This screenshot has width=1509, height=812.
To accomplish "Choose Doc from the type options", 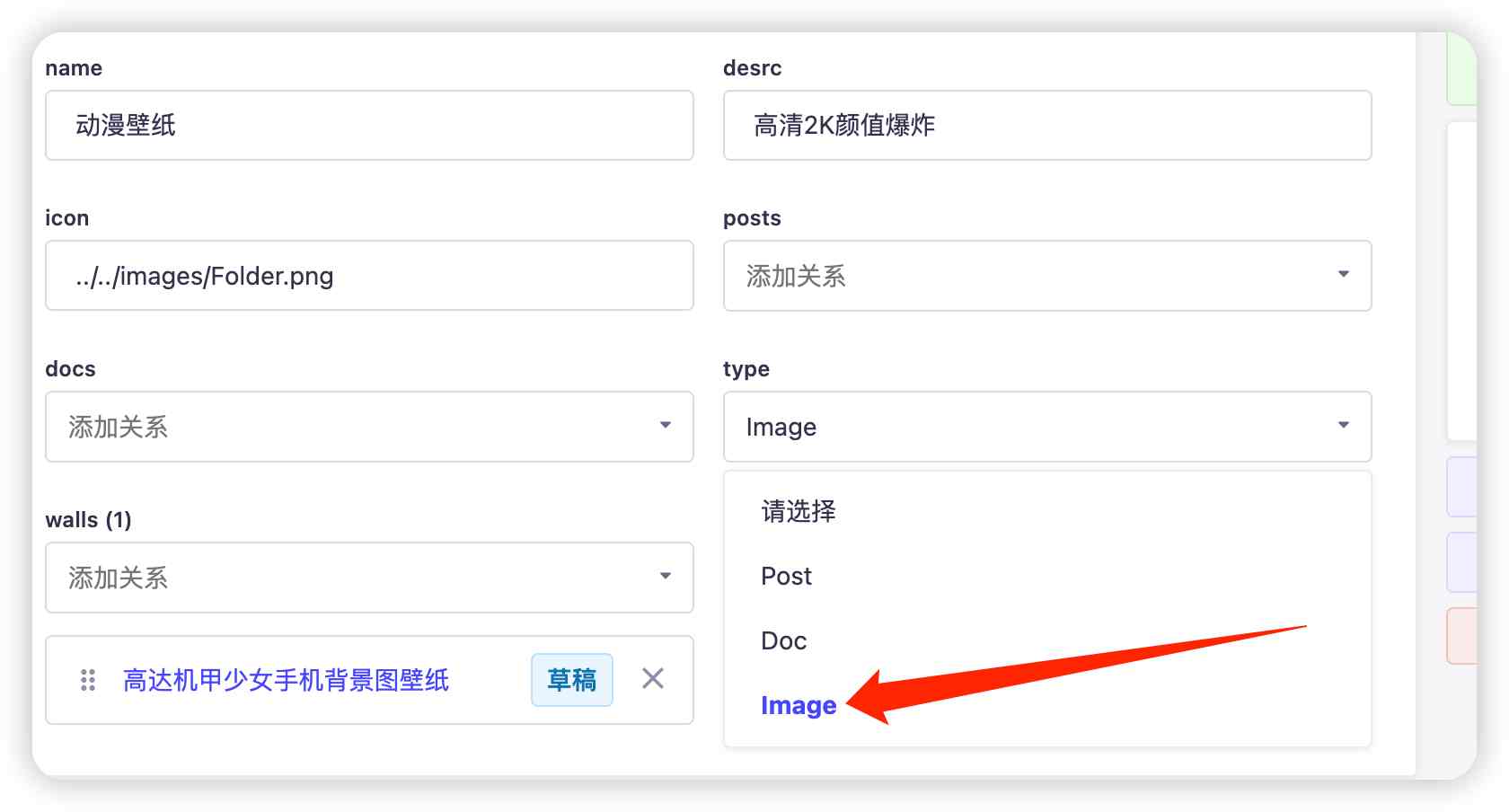I will click(x=783, y=640).
